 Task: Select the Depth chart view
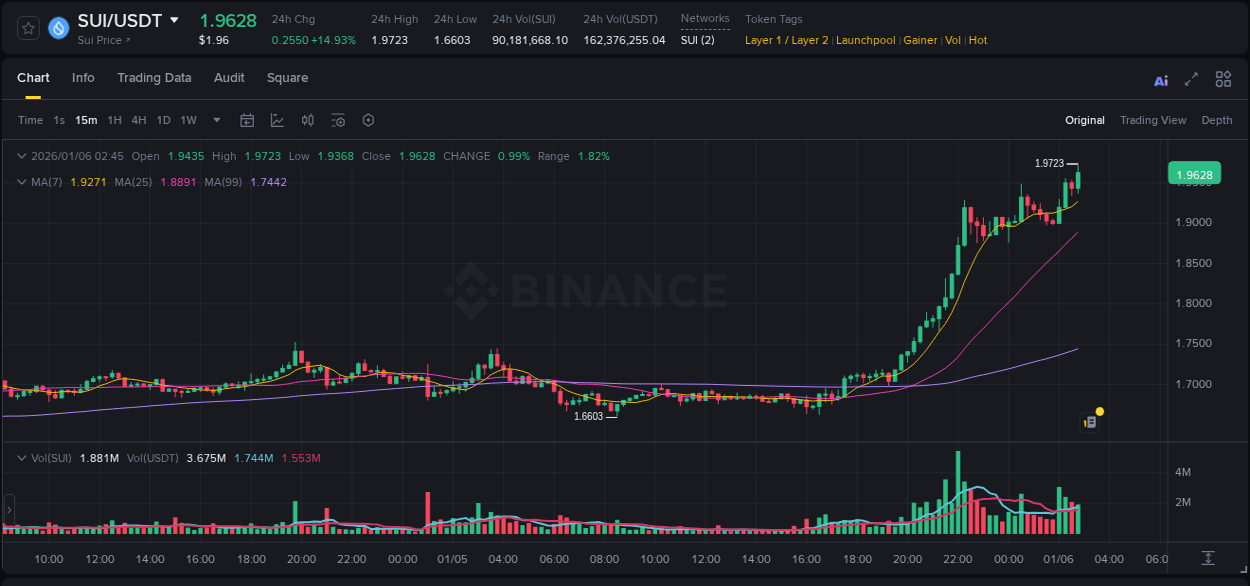tap(1216, 120)
